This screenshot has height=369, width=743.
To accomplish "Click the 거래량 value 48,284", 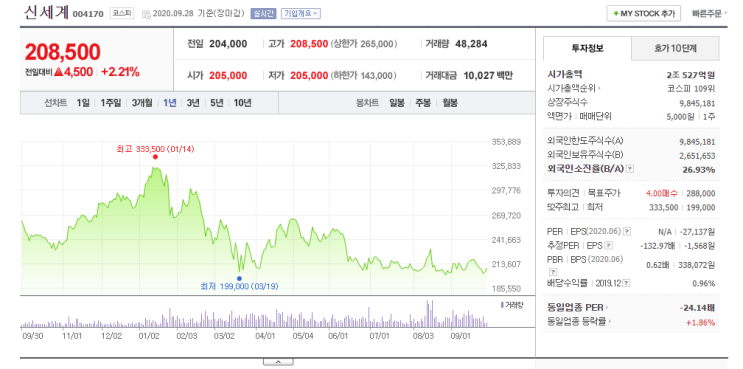I will (471, 44).
